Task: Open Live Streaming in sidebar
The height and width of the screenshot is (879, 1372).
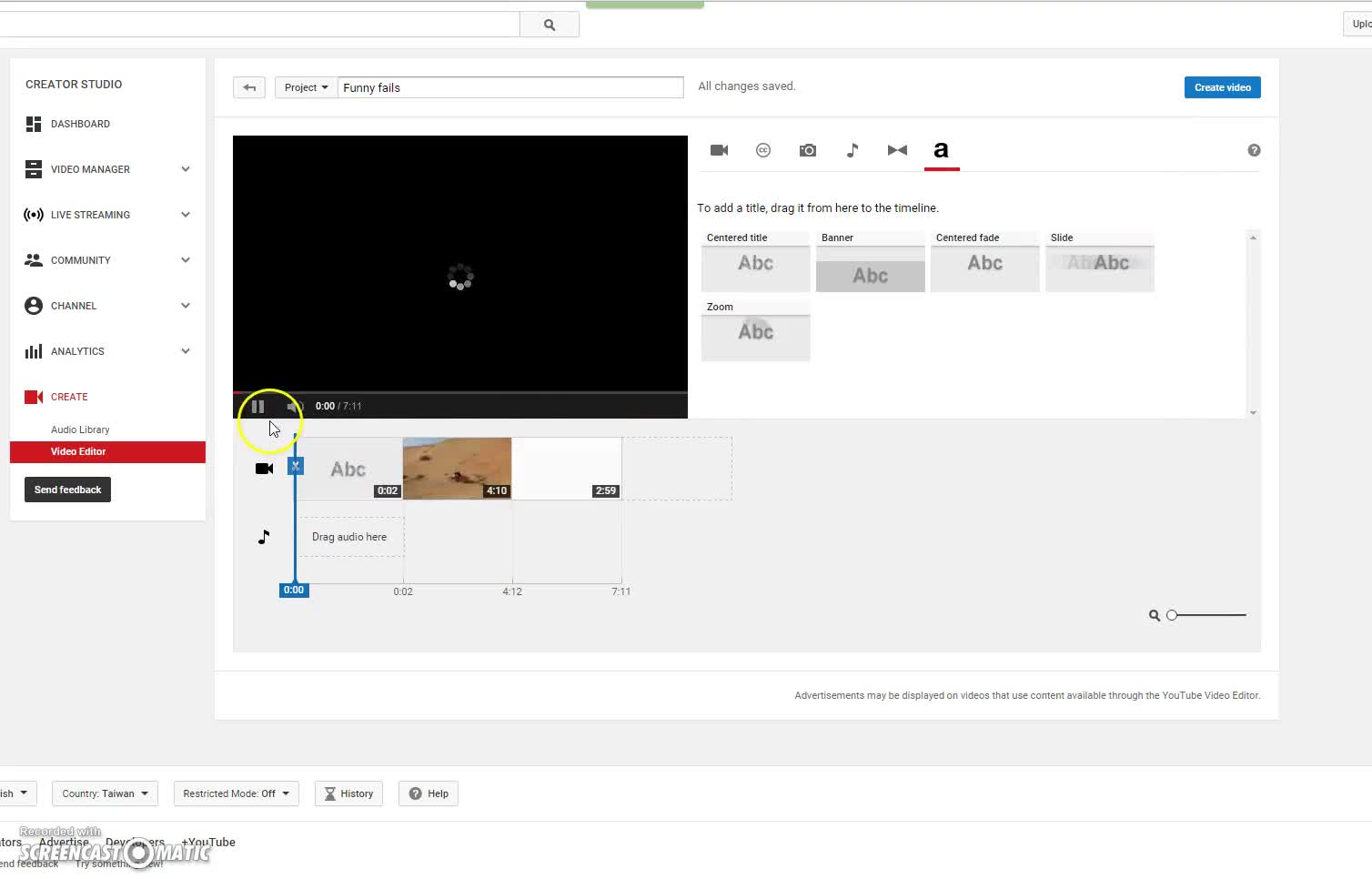Action: [x=90, y=215]
